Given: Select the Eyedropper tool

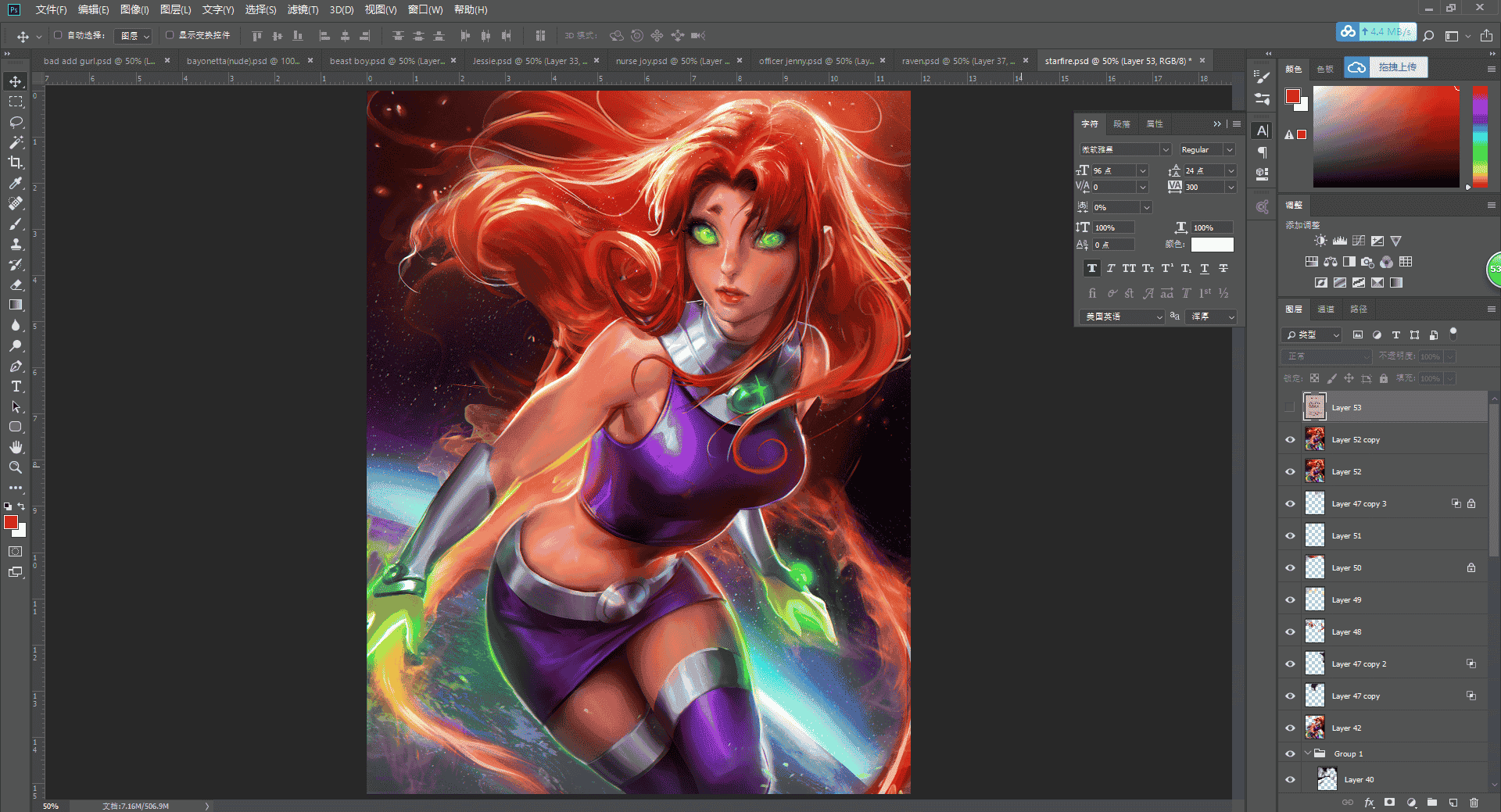Looking at the screenshot, I should point(16,183).
